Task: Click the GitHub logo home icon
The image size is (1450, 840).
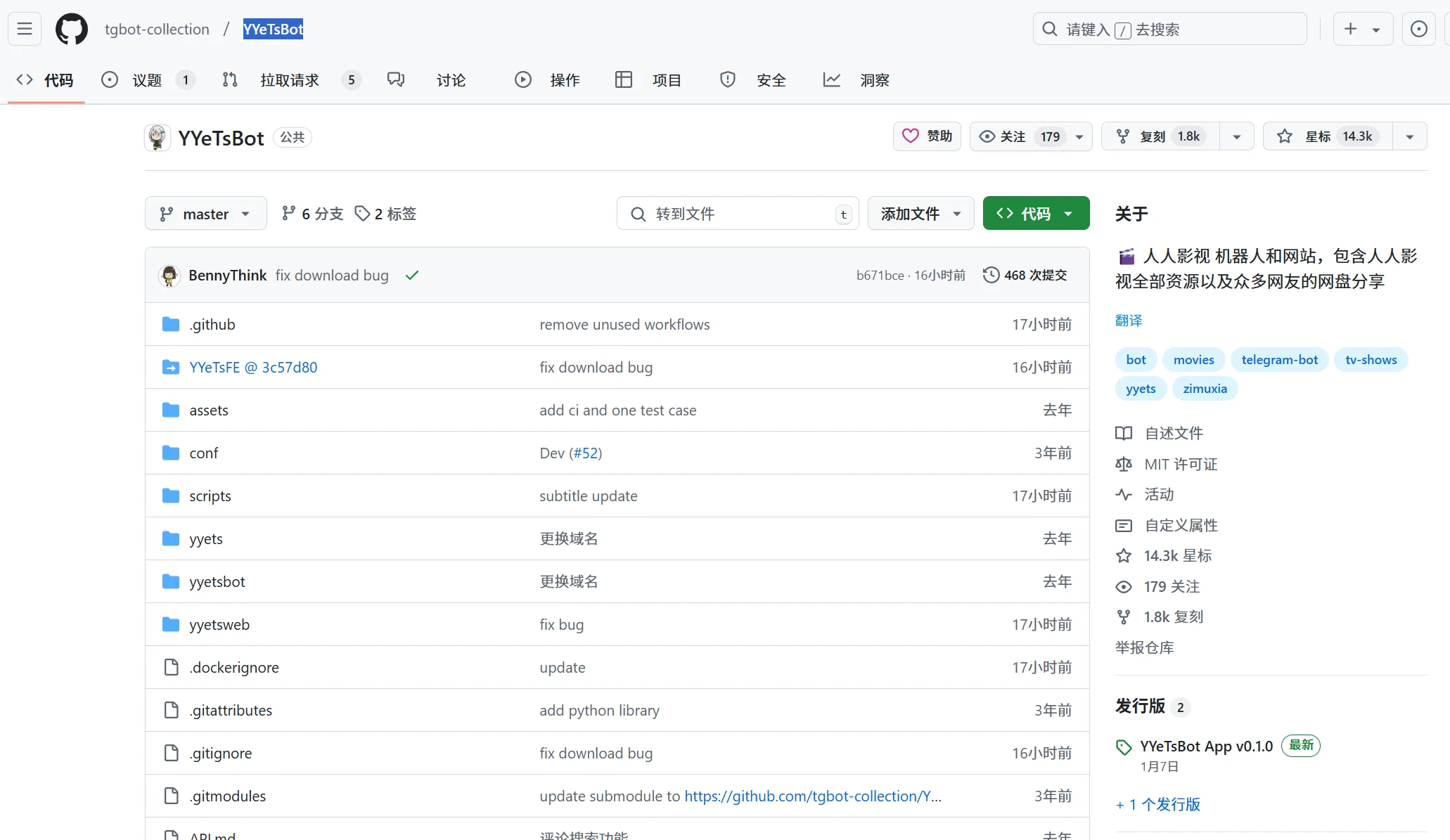Action: 72,30
